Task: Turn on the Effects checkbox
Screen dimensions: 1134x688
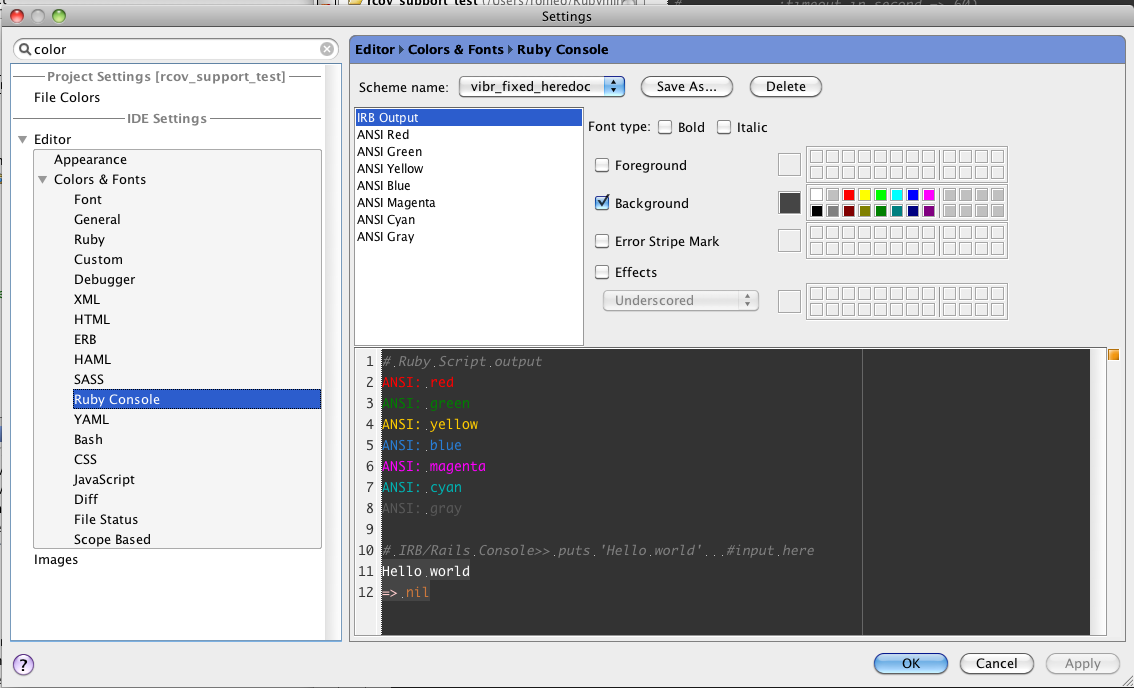Action: click(x=602, y=272)
